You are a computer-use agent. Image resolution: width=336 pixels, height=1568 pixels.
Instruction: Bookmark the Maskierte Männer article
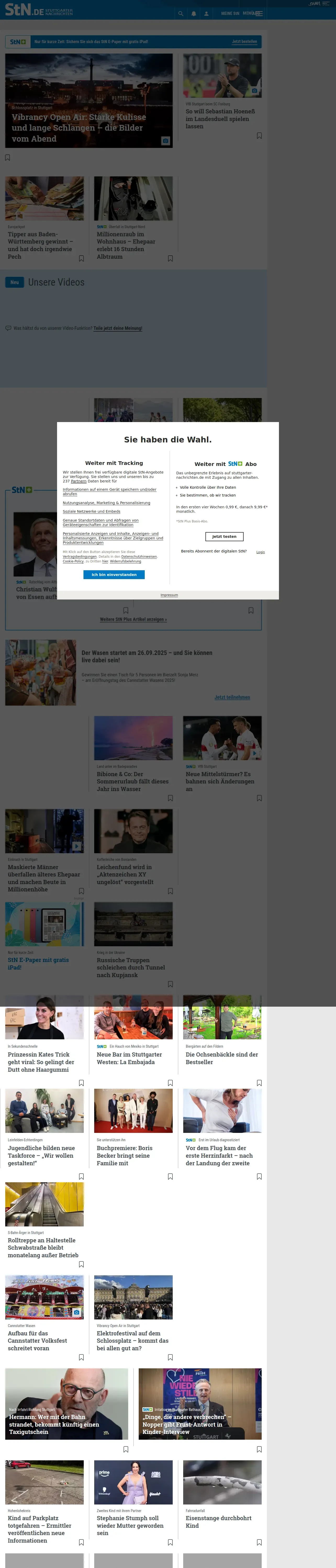[x=81, y=891]
